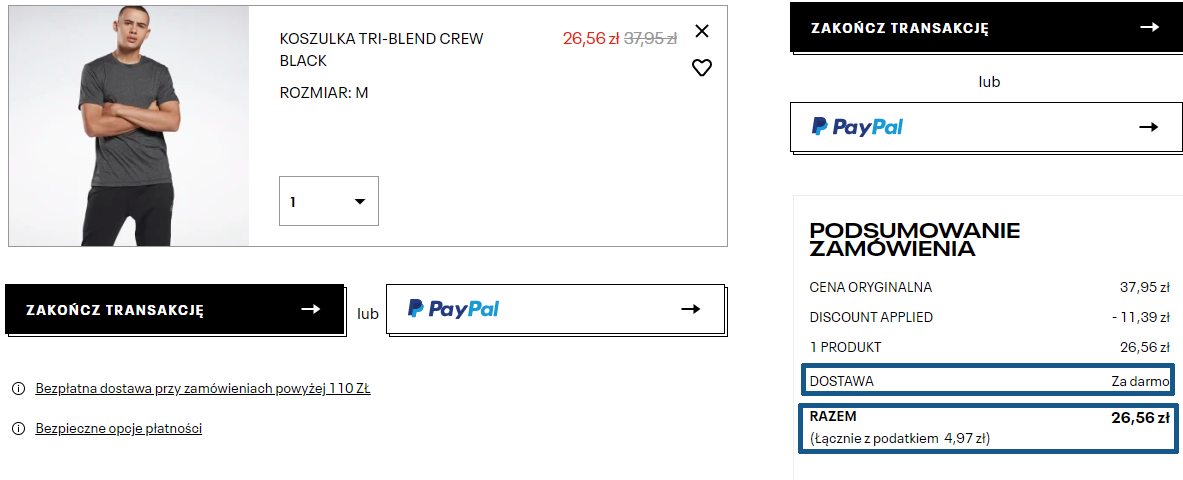
Task: Pay with the bottom PayPal button
Action: (554, 309)
